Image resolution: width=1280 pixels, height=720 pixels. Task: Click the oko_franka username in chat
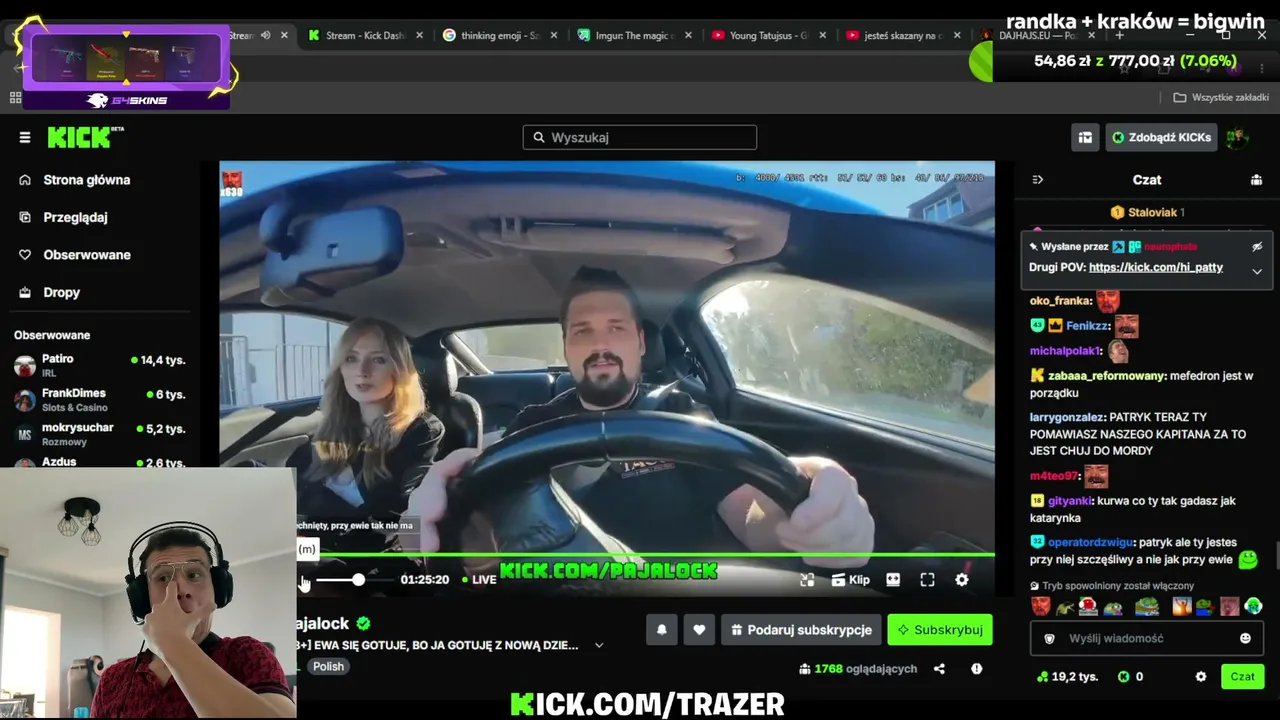pos(1061,301)
